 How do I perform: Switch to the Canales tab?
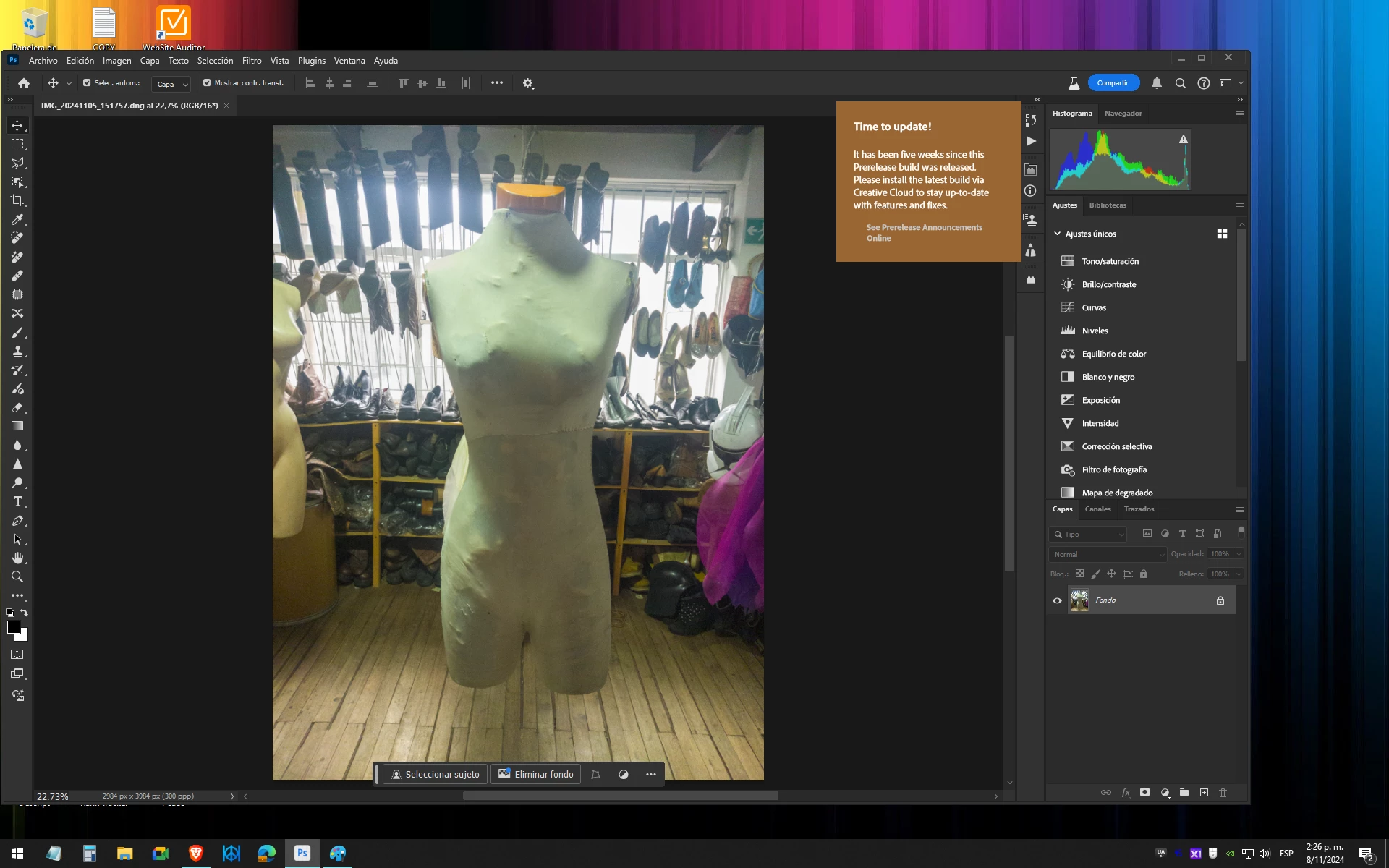pos(1097,509)
